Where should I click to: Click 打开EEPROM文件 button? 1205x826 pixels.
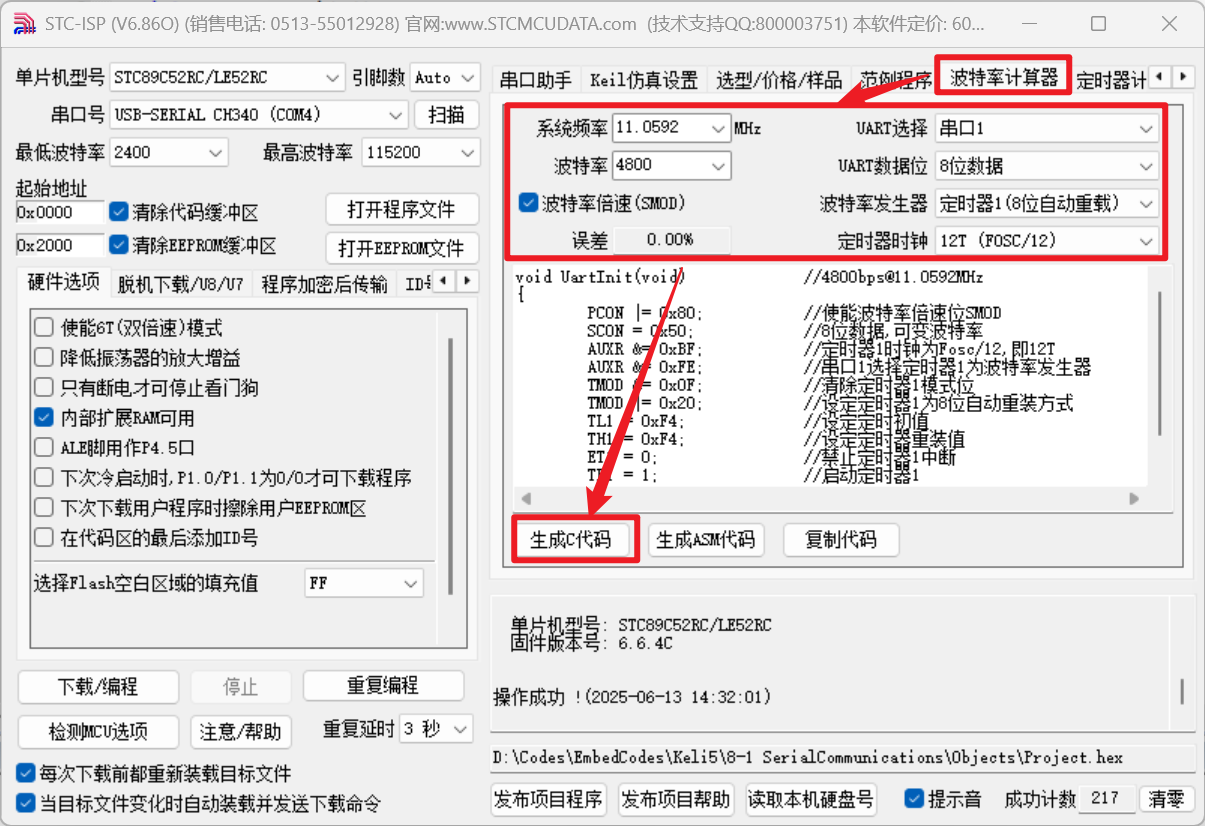(x=401, y=248)
